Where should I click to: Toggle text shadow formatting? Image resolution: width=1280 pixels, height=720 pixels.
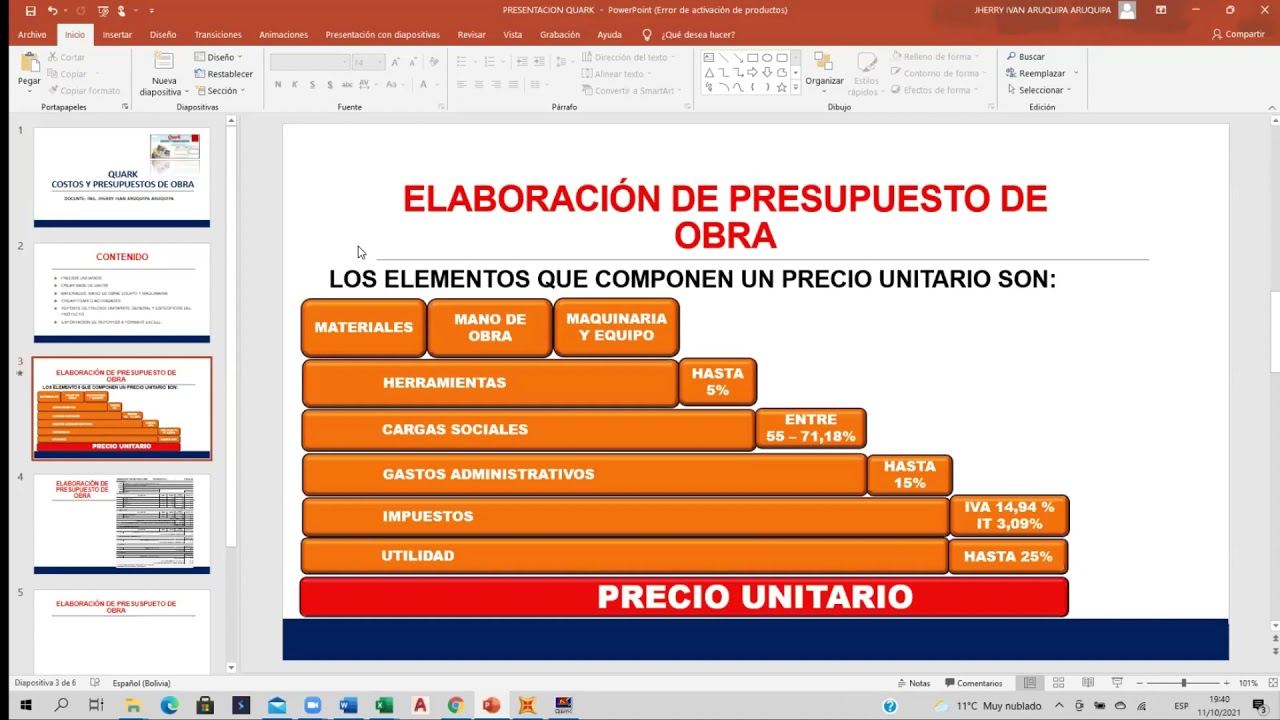click(x=329, y=85)
